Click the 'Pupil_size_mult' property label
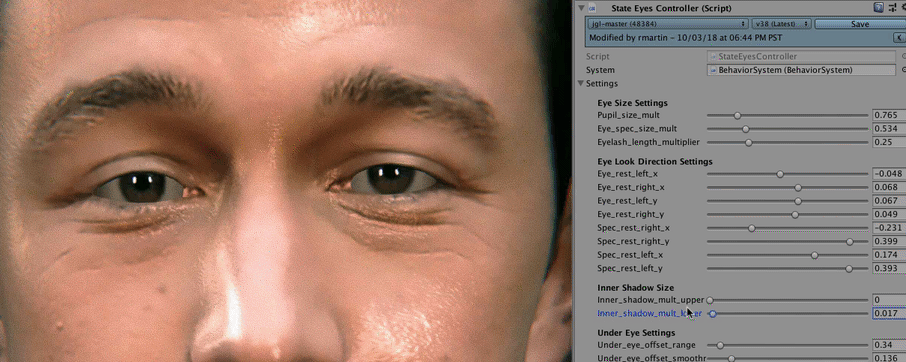Image resolution: width=906 pixels, height=362 pixels. (628, 115)
